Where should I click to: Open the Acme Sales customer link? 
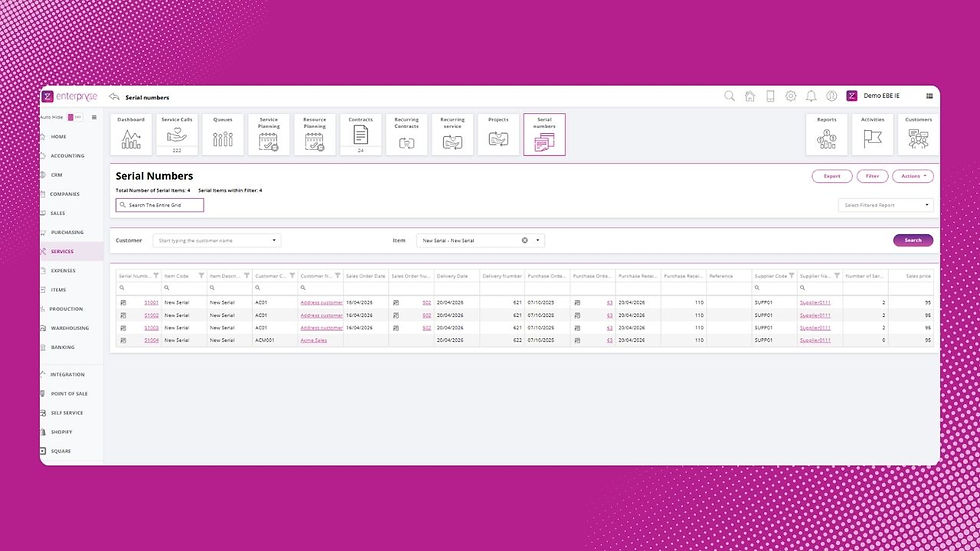click(314, 340)
